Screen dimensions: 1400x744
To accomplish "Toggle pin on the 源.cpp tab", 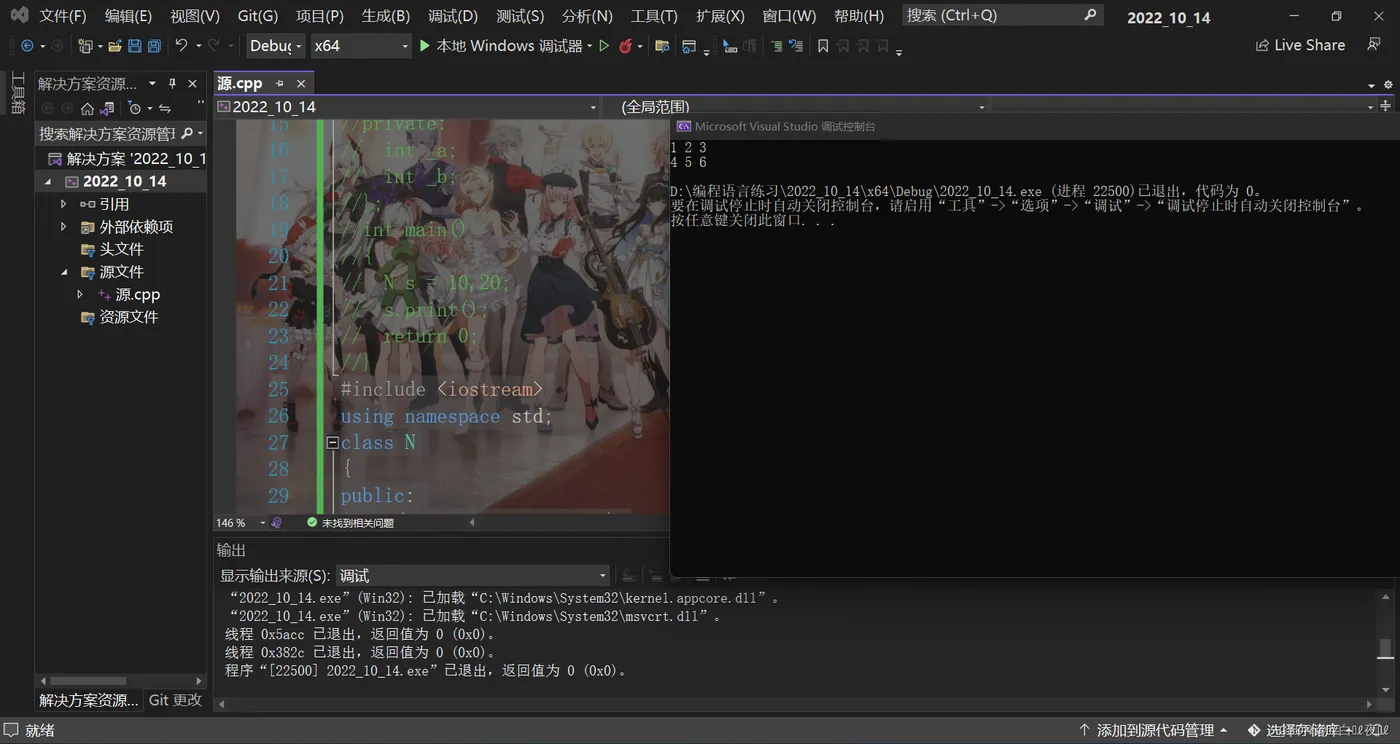I will [x=280, y=83].
